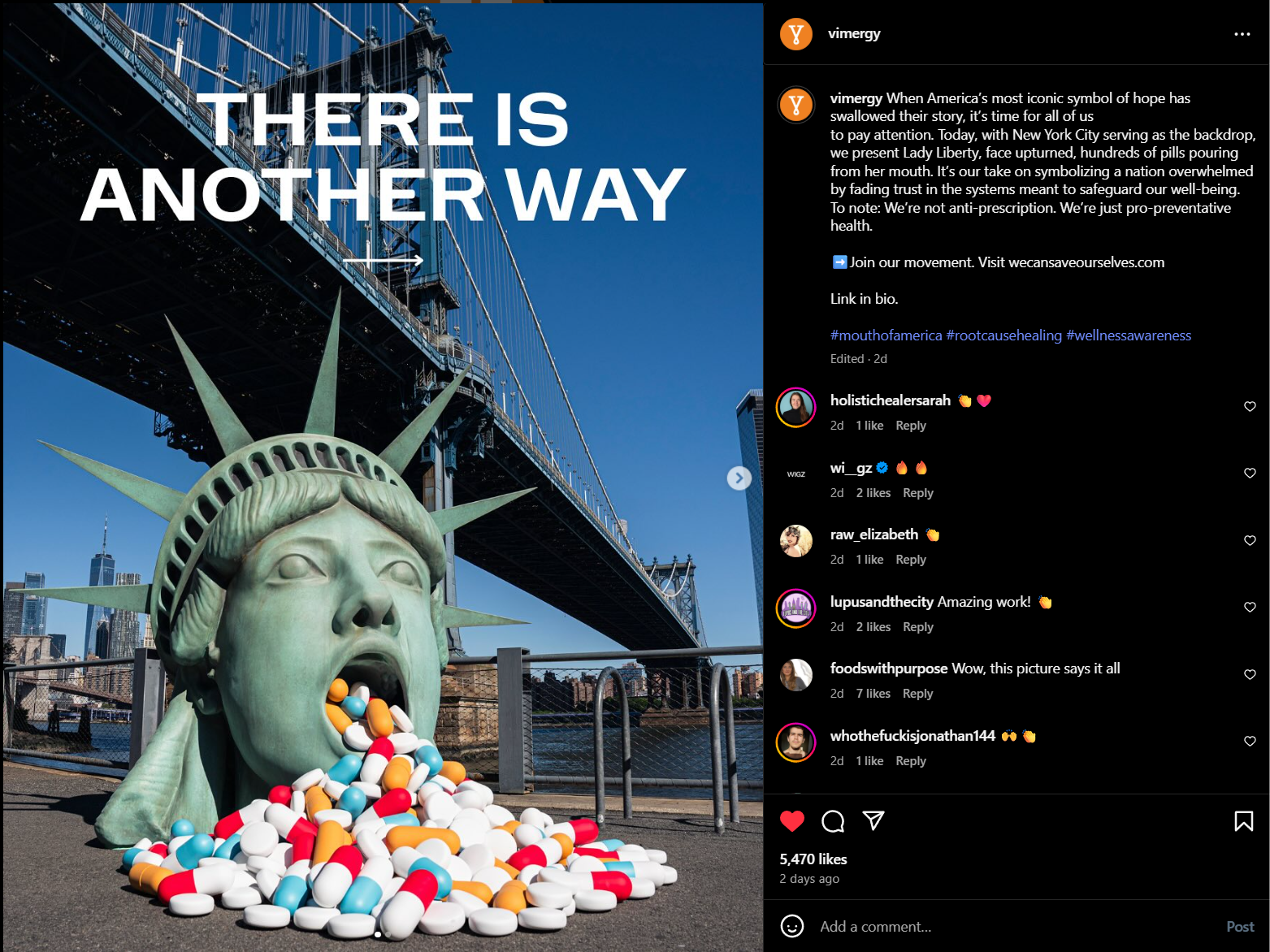Open the comment speech bubble icon

pyautogui.click(x=833, y=821)
